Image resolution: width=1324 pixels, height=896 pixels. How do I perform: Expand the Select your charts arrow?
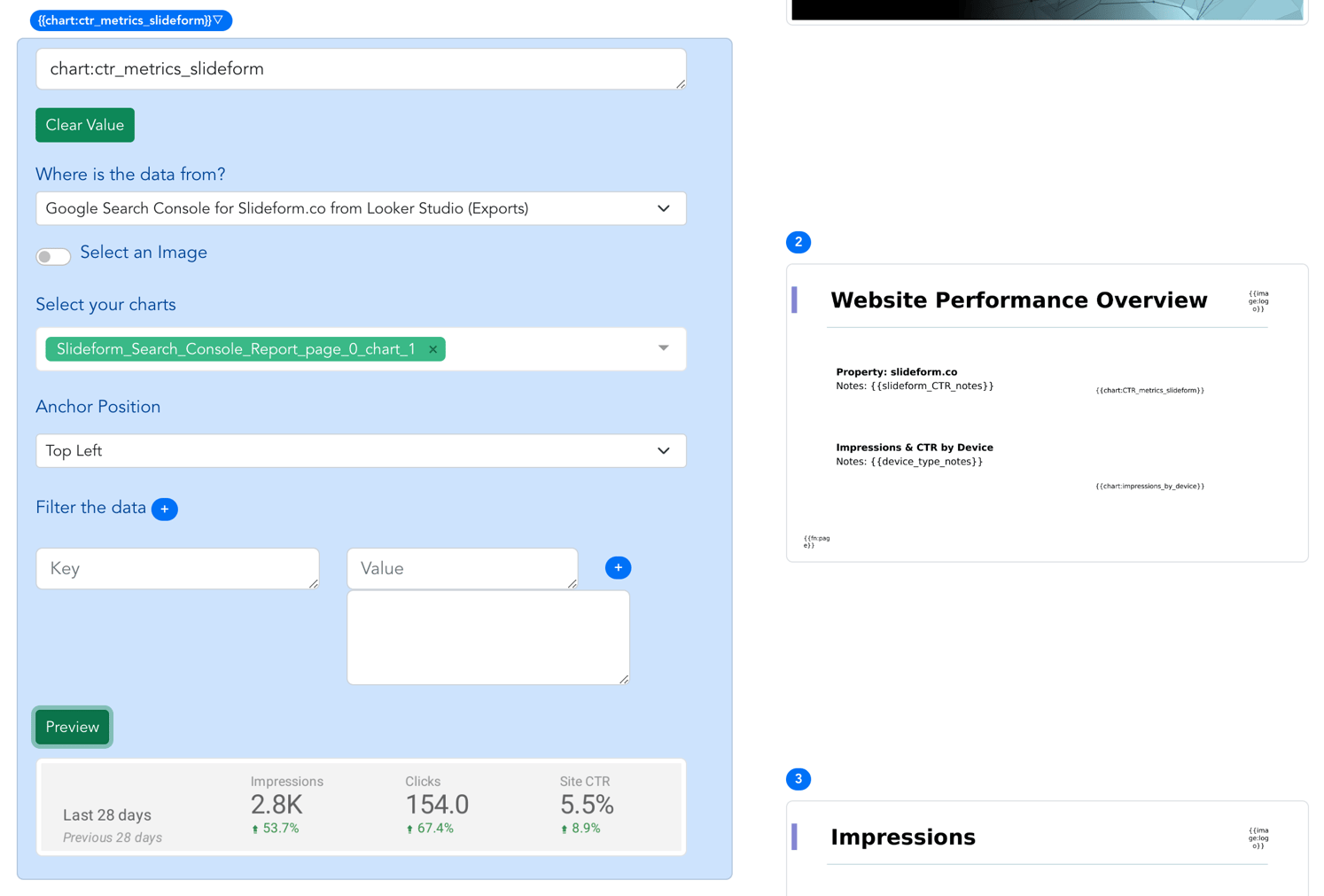[663, 348]
